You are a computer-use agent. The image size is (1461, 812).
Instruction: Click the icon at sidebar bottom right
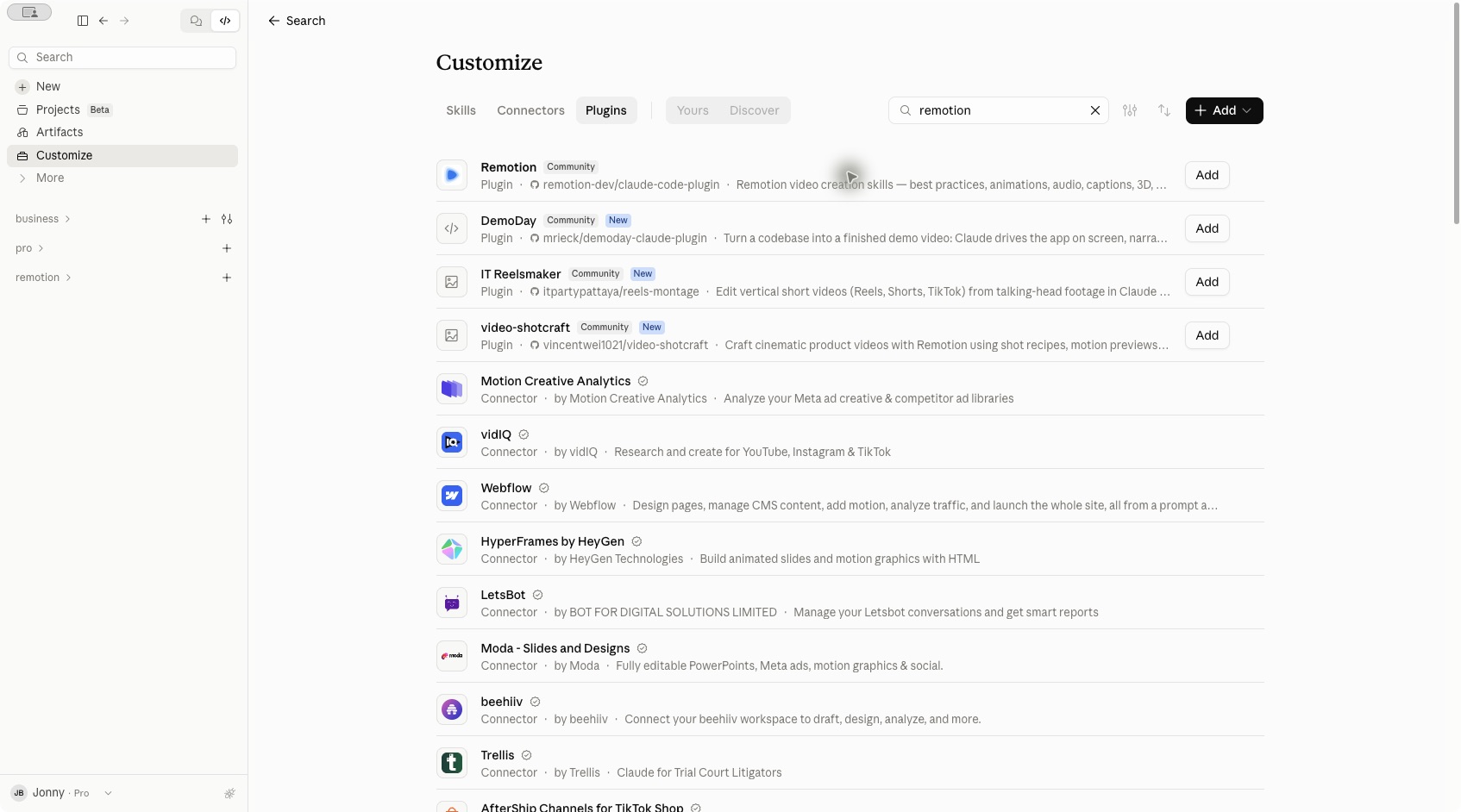229,793
